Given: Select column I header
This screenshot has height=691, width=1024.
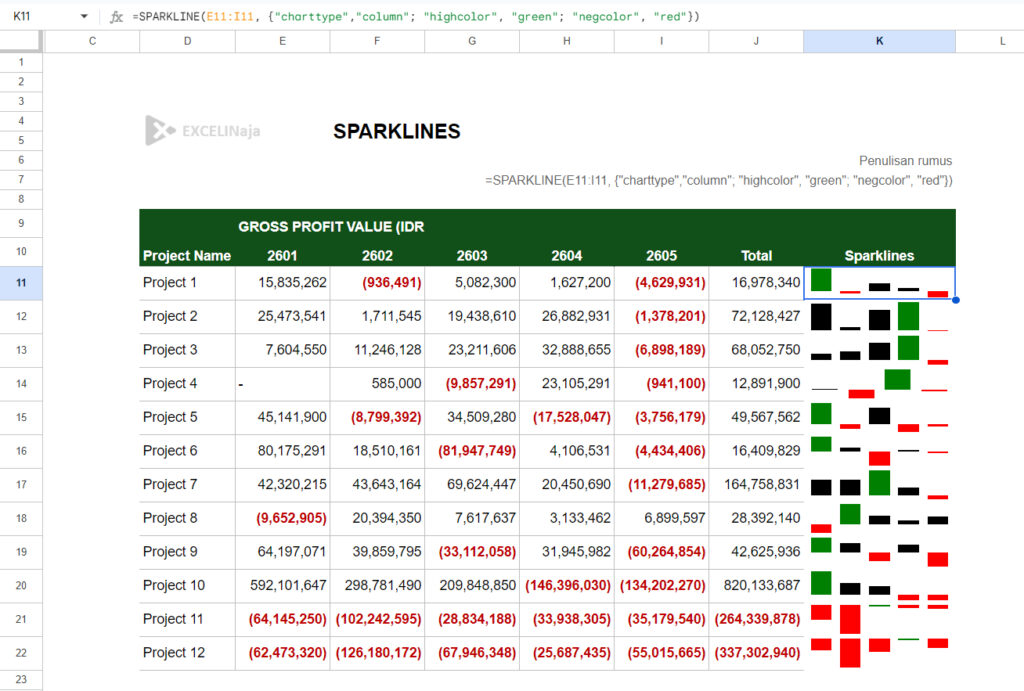Looking at the screenshot, I should (661, 41).
